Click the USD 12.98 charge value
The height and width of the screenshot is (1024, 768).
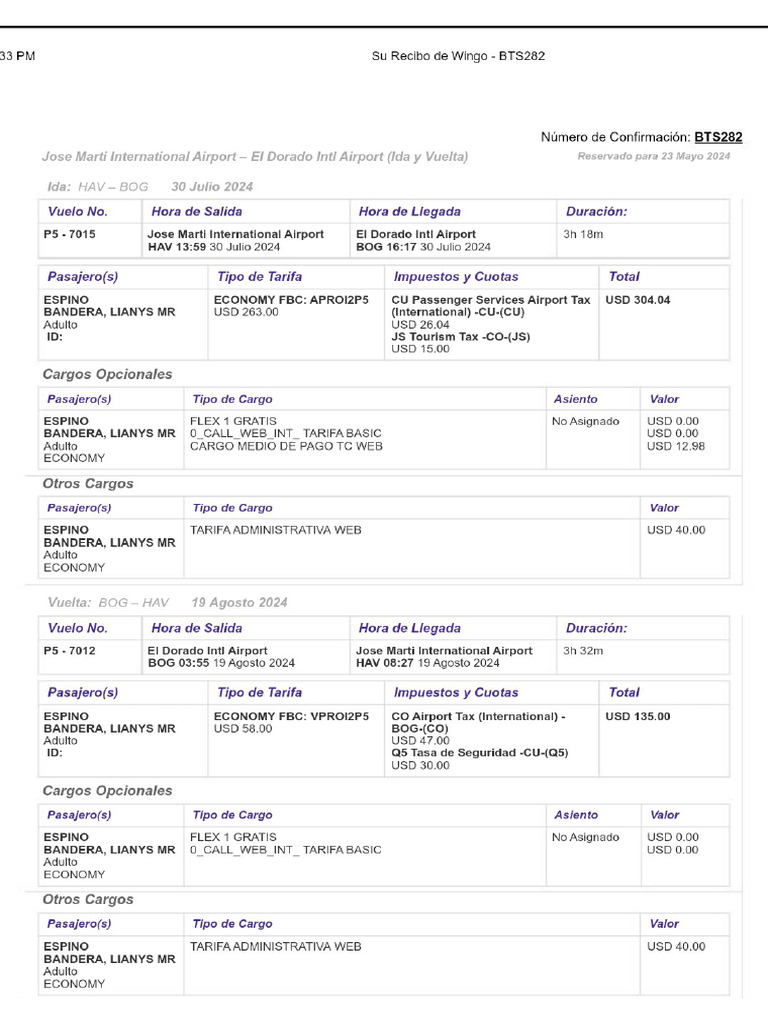pyautogui.click(x=676, y=446)
